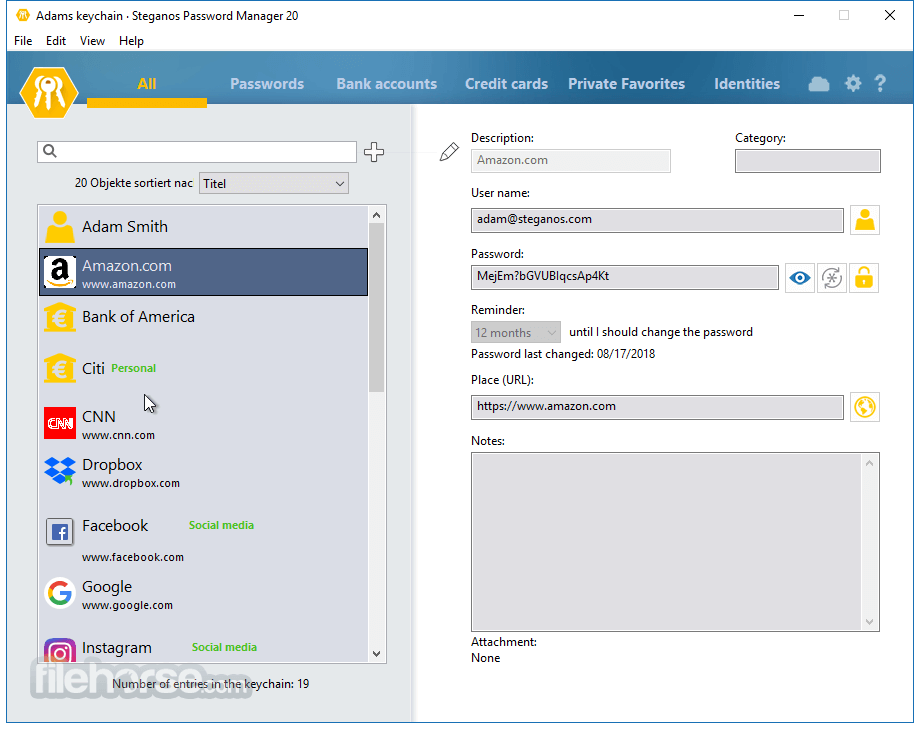The width and height of the screenshot is (920, 729).
Task: Open the Titel sort dropdown
Action: click(x=273, y=183)
